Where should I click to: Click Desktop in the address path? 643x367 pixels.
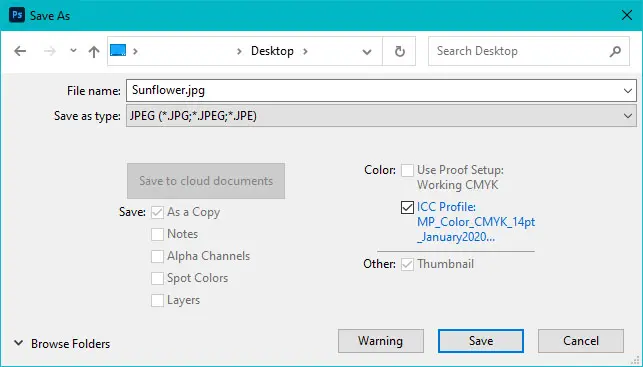[272, 51]
